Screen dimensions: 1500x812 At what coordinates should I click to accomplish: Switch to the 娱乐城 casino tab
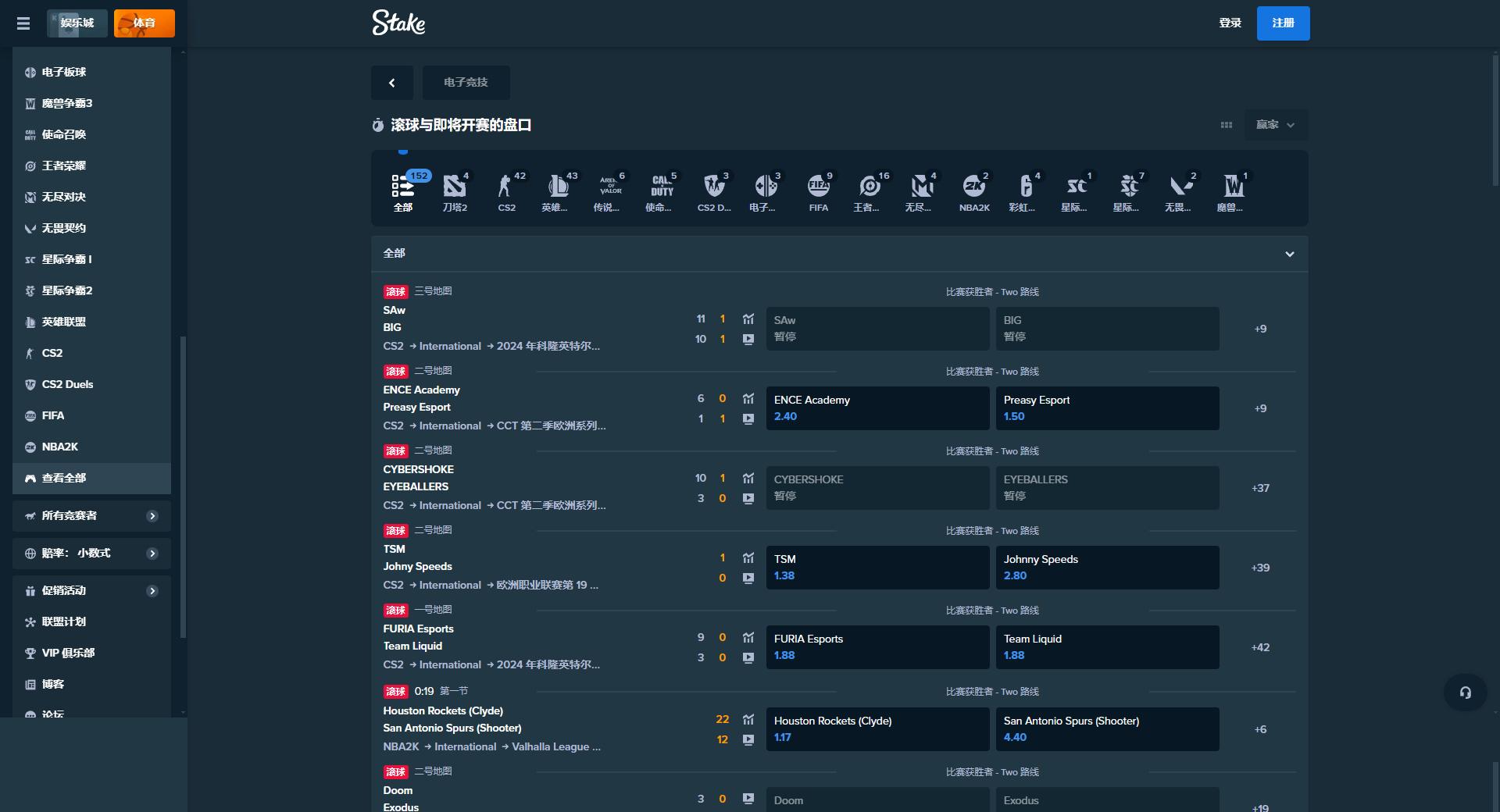77,23
